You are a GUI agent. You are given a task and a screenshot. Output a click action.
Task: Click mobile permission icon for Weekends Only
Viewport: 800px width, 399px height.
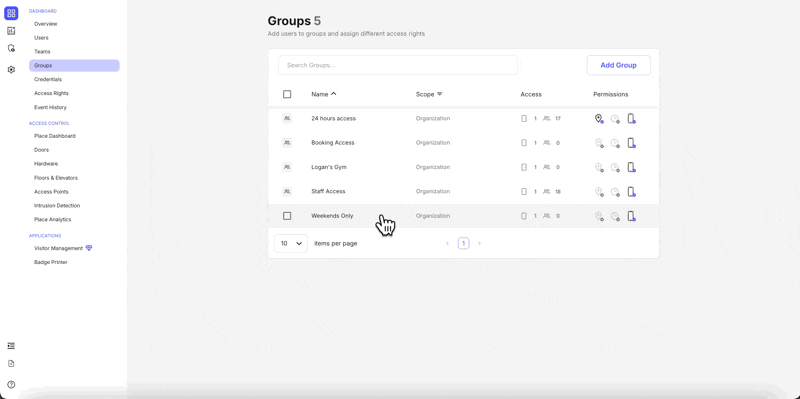coord(631,216)
